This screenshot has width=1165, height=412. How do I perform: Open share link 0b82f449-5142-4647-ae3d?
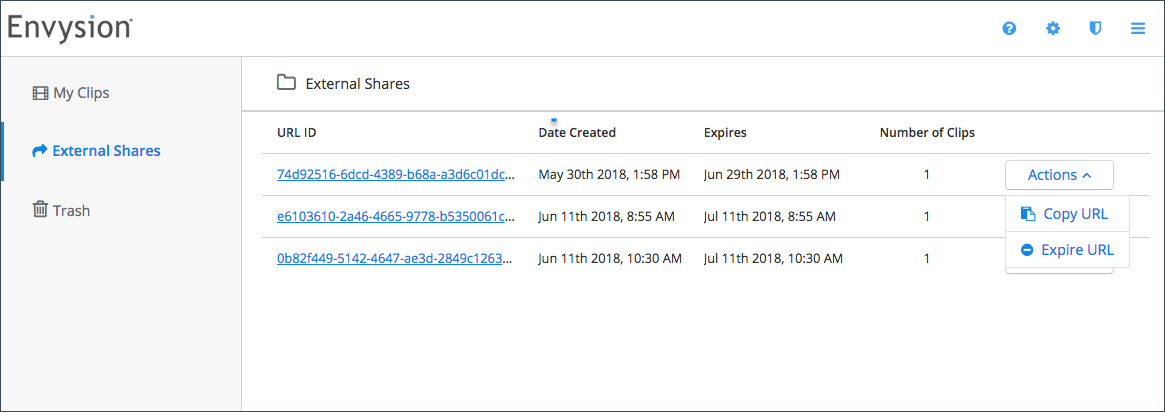(395, 259)
